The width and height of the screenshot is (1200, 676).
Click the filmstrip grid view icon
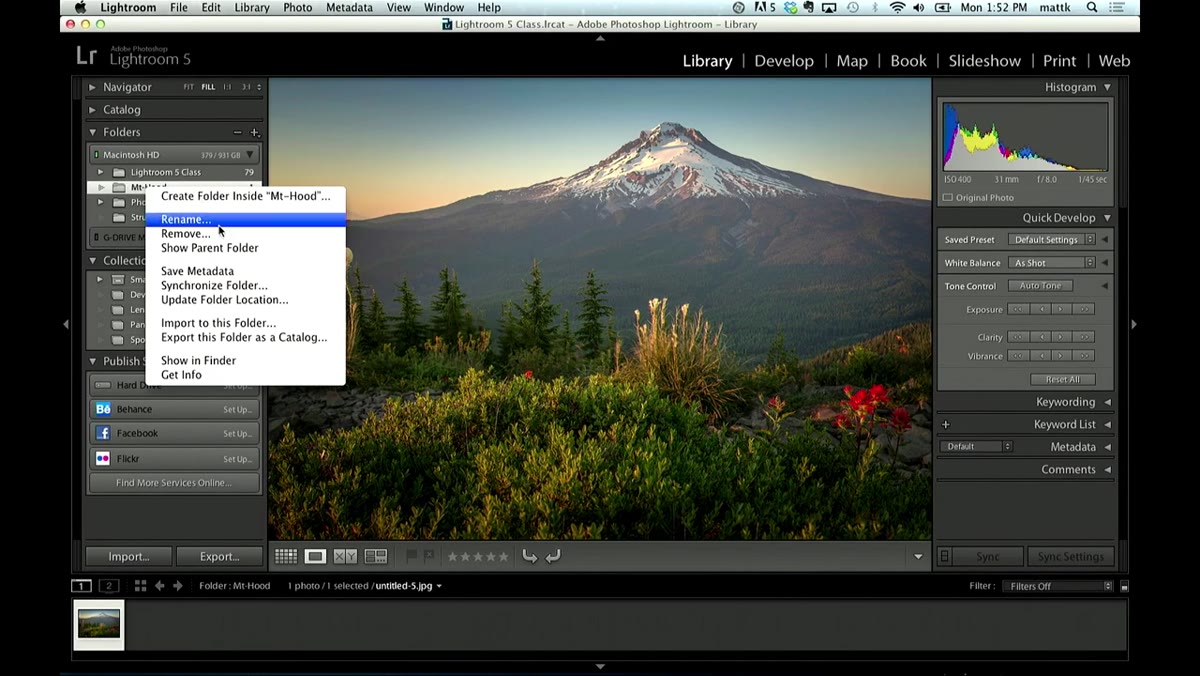140,586
